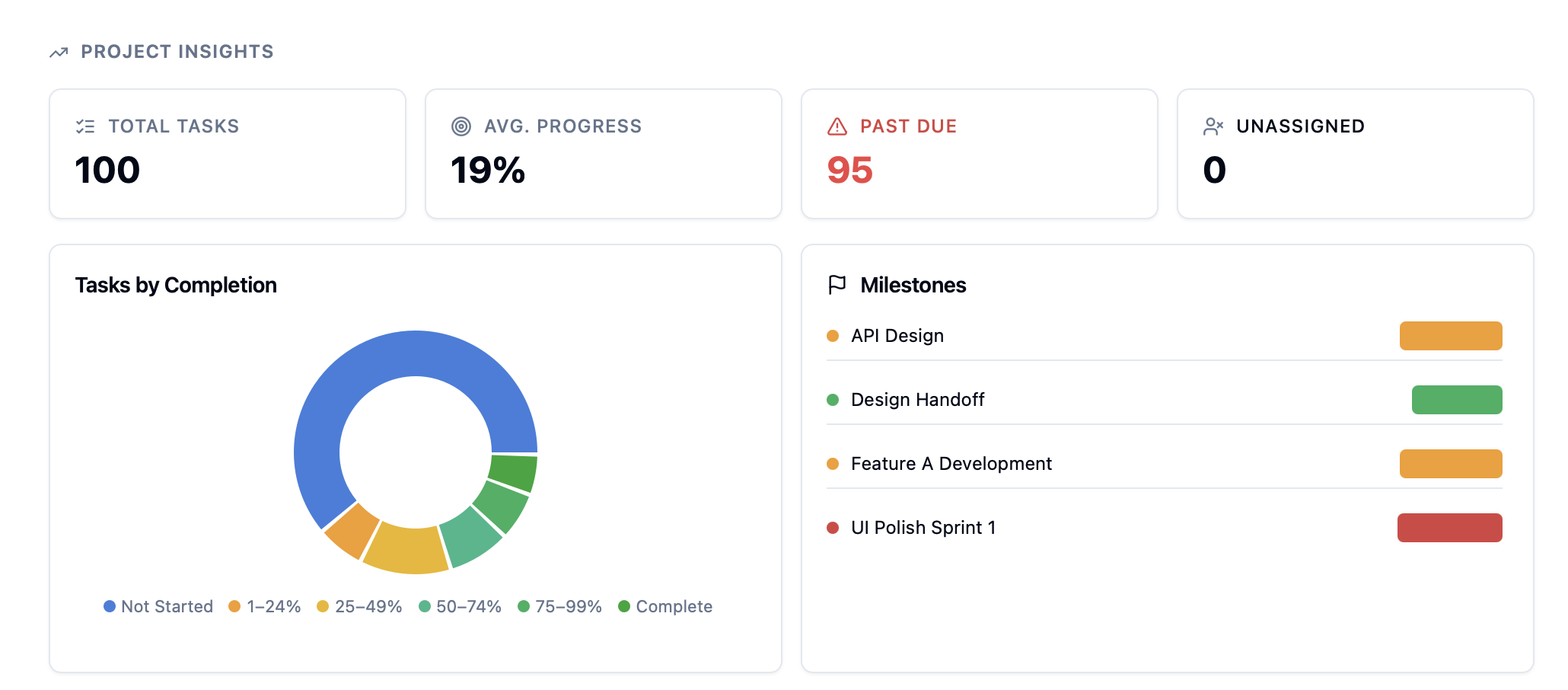Click the warning triangle icon on Past Due card
Viewport: 1568px width, 690px height.
[x=837, y=126]
